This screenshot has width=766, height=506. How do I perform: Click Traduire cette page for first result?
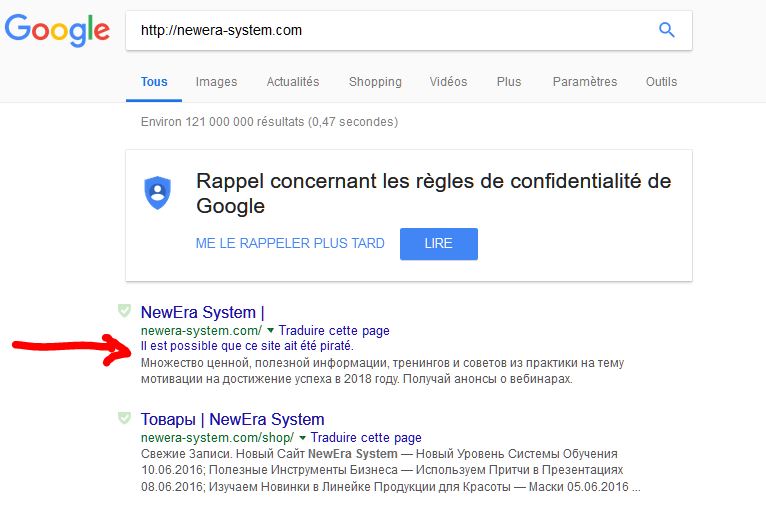pyautogui.click(x=334, y=331)
